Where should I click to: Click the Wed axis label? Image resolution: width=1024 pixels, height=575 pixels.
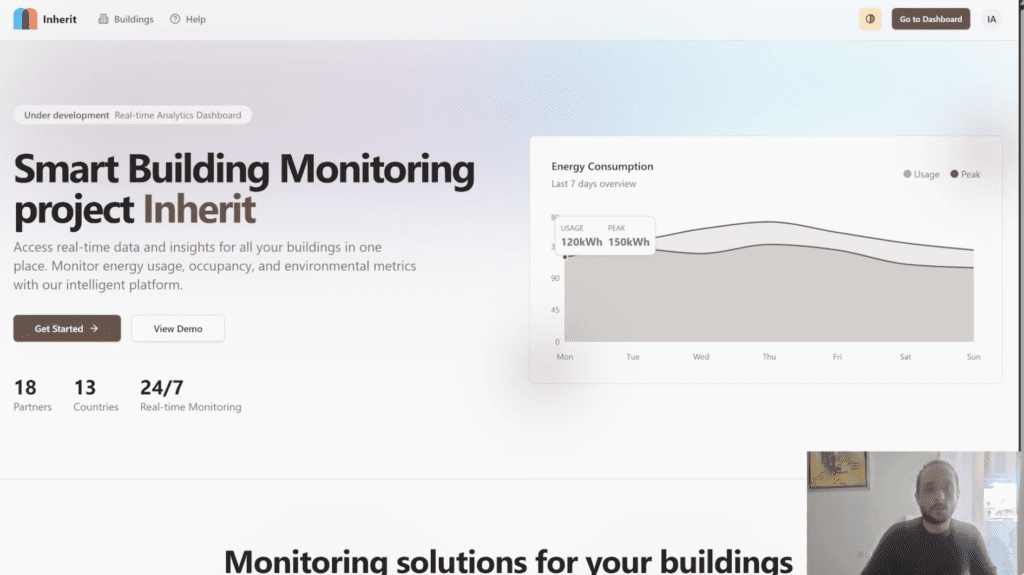pos(701,357)
